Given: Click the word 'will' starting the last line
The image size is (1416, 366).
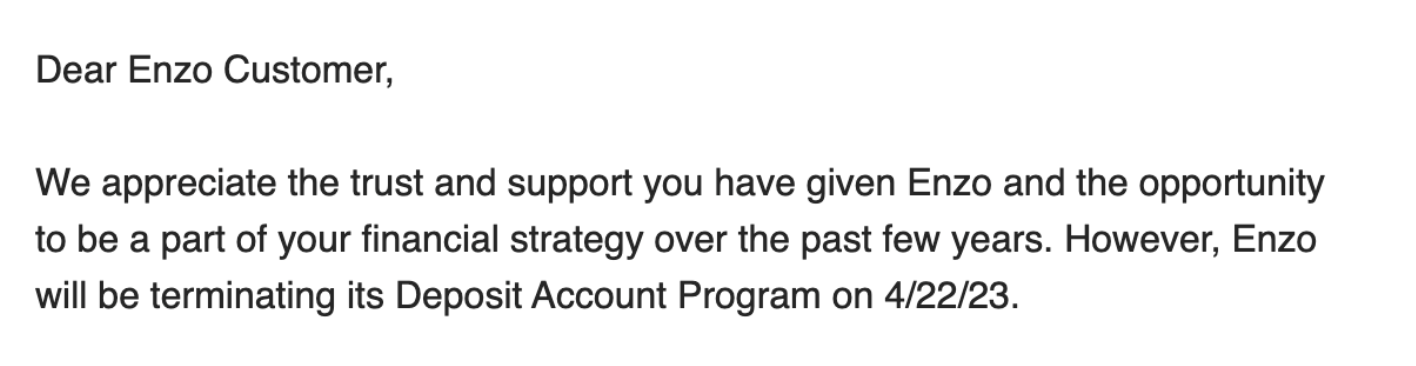Looking at the screenshot, I should pos(58,297).
